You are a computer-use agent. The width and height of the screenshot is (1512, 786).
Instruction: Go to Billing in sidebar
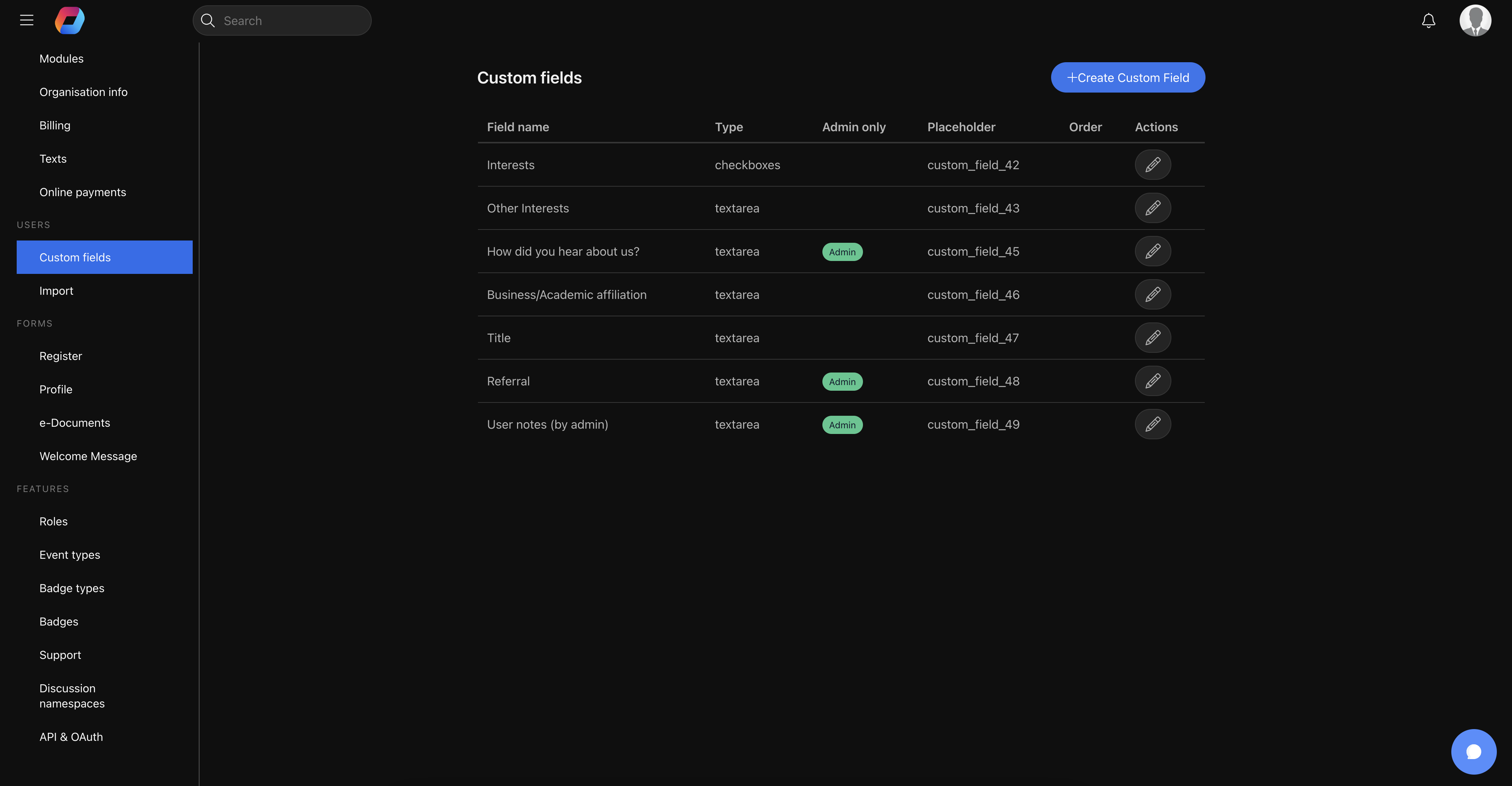[x=55, y=126]
